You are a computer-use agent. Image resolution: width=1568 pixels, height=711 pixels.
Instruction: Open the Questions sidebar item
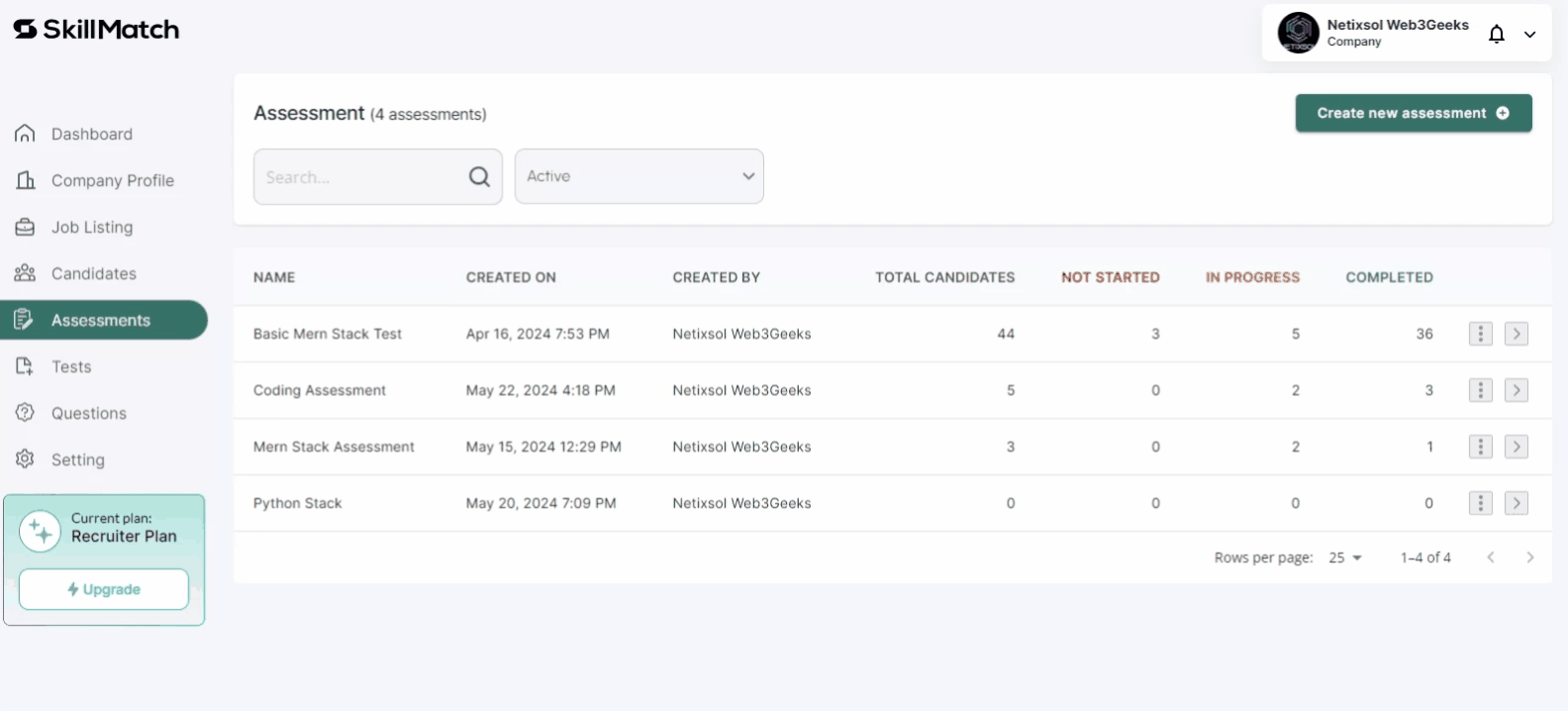coord(88,413)
